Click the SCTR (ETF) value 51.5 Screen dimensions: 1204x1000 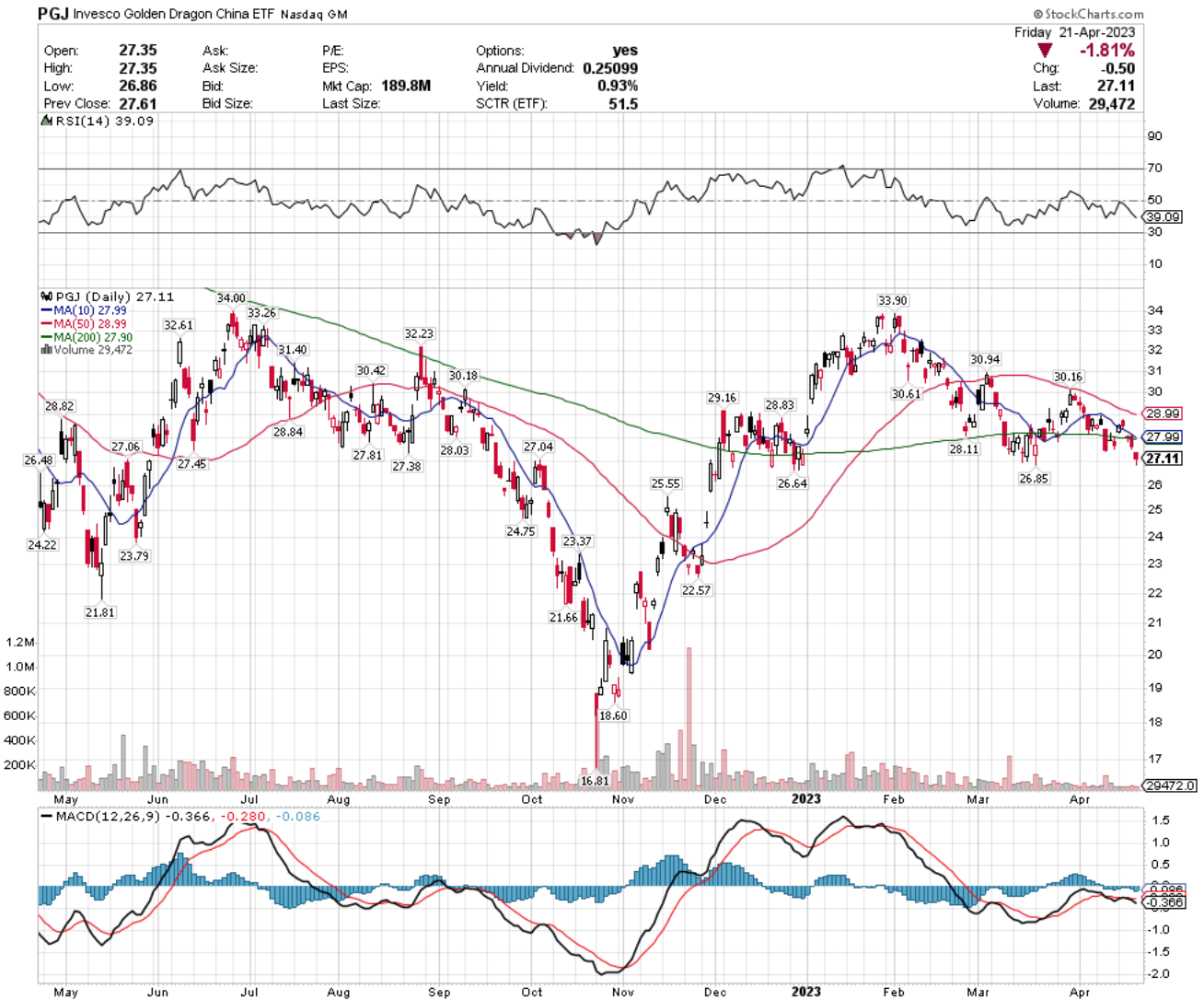coord(623,103)
